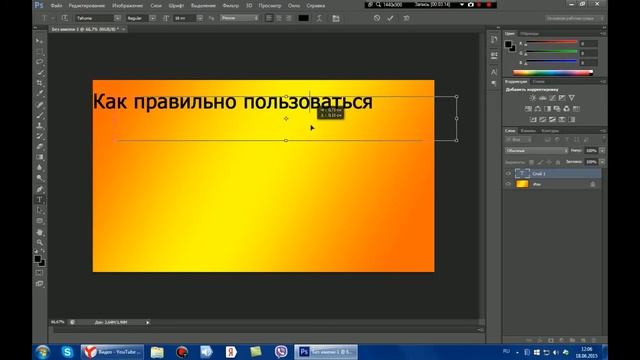This screenshot has width=640, height=360.
Task: Toggle text orientation icon
Action: (64, 18)
